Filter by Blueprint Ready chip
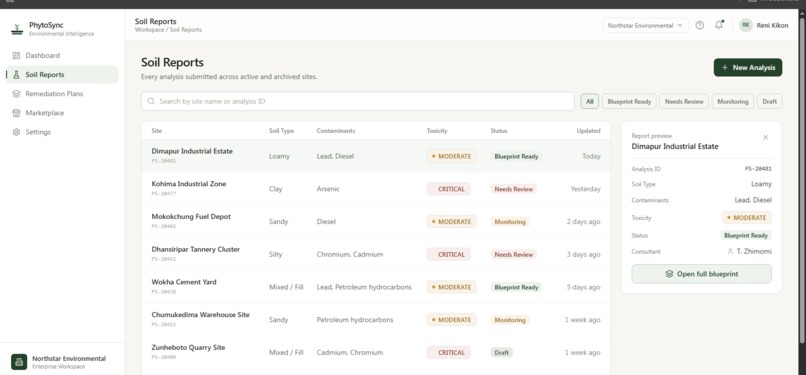 (629, 101)
